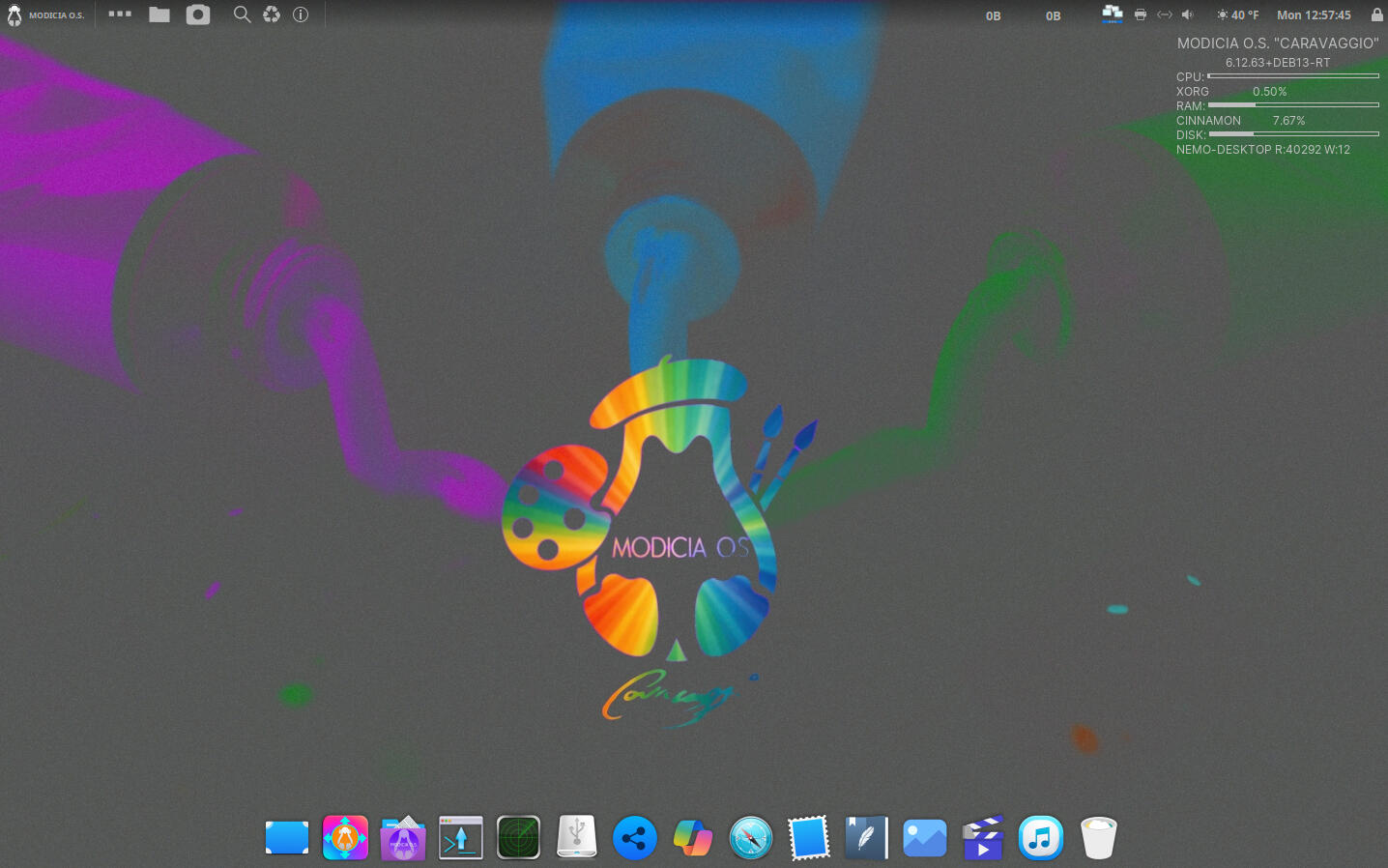This screenshot has height=868, width=1388.
Task: Open the web browser with the compass icon
Action: (751, 837)
